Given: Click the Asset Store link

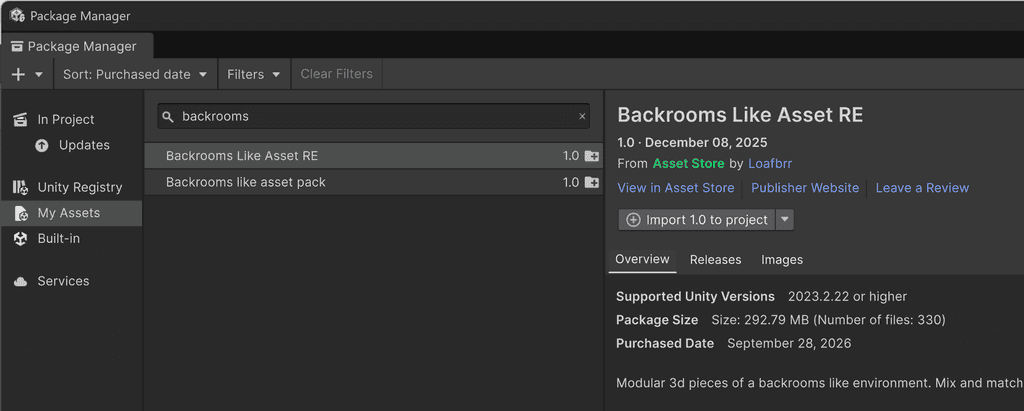Looking at the screenshot, I should pyautogui.click(x=688, y=163).
